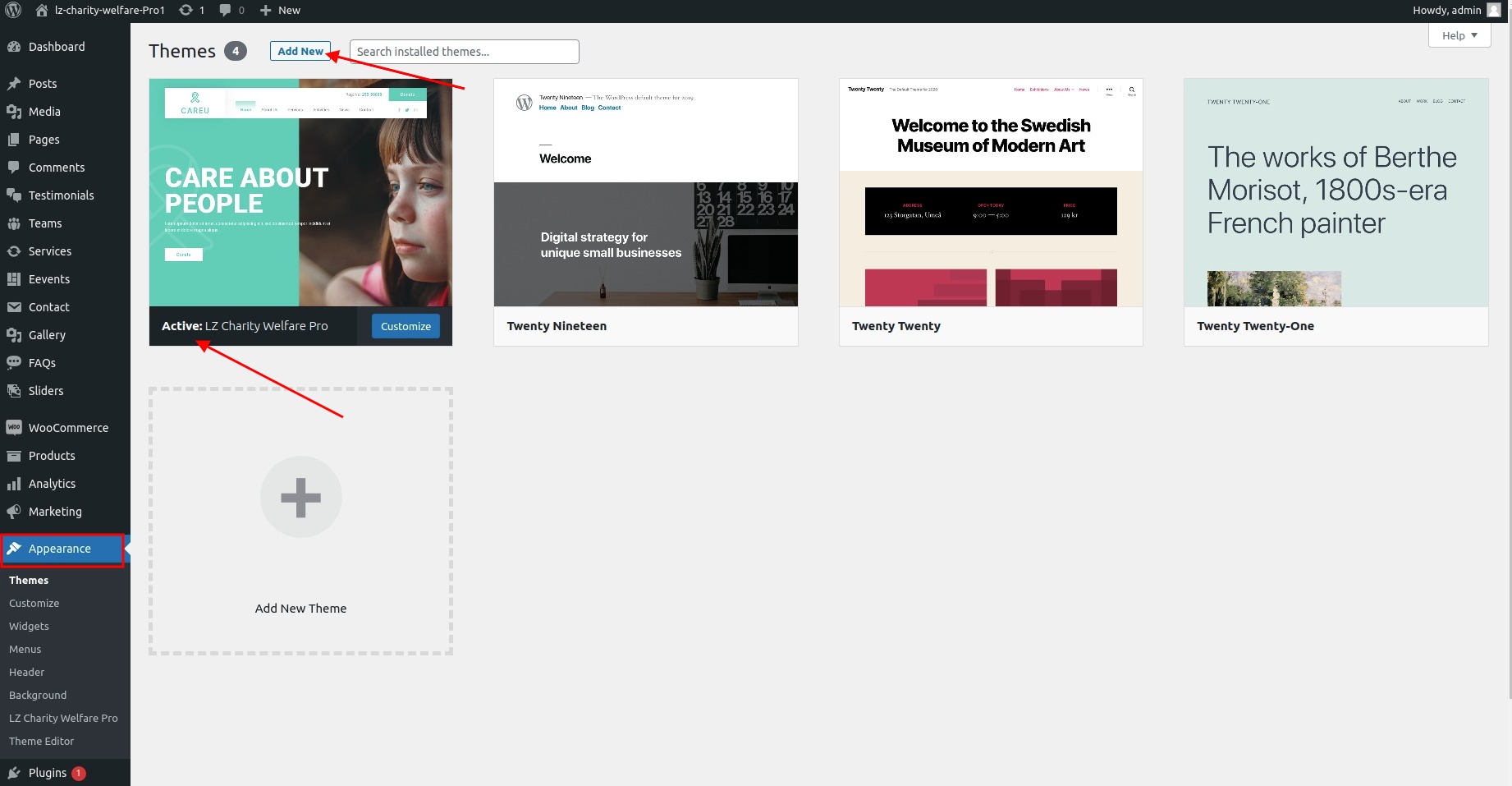Select Twenty Twenty-One theme screenshot
Image resolution: width=1512 pixels, height=786 pixels.
pyautogui.click(x=1336, y=193)
